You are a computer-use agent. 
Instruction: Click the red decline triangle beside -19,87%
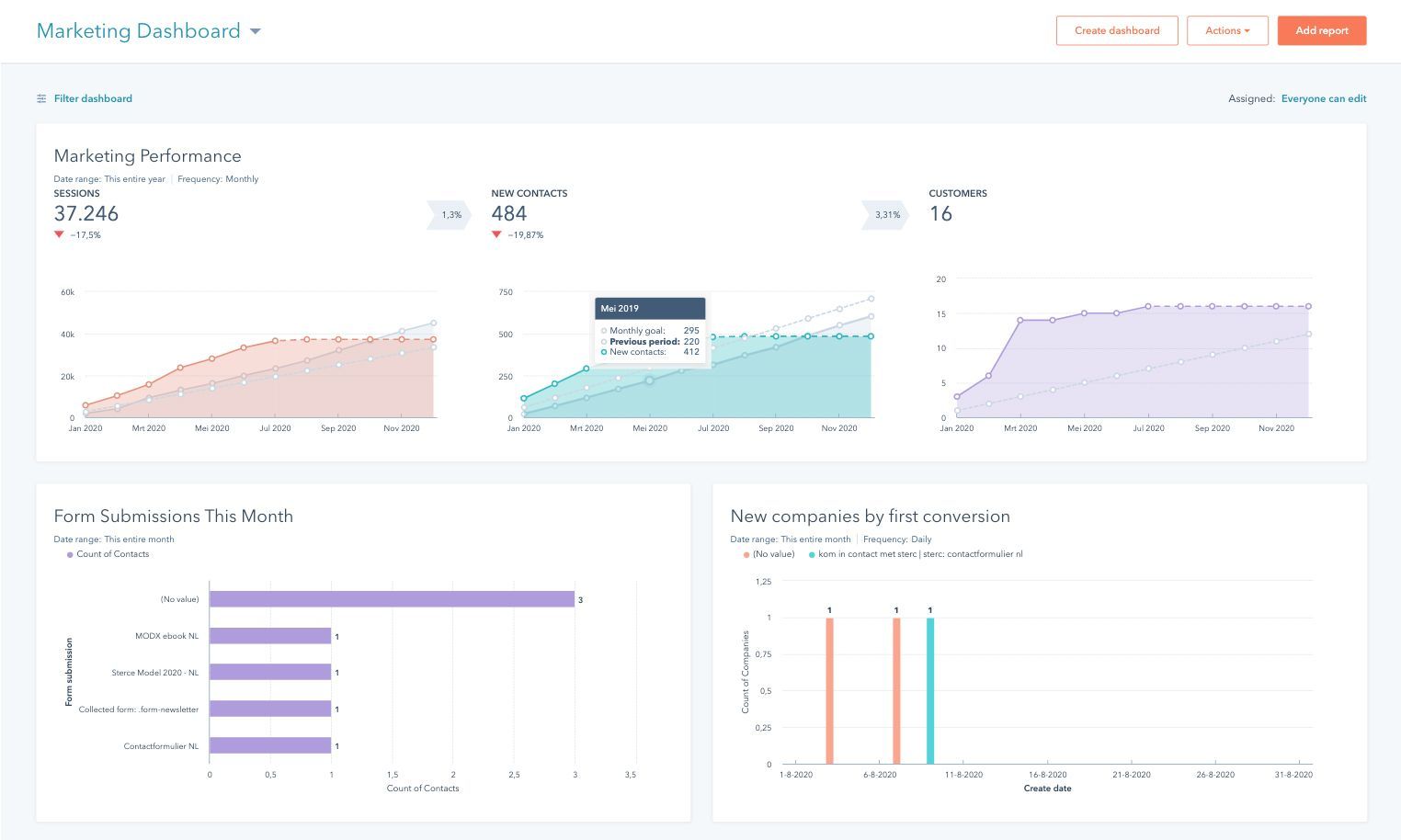pyautogui.click(x=497, y=234)
